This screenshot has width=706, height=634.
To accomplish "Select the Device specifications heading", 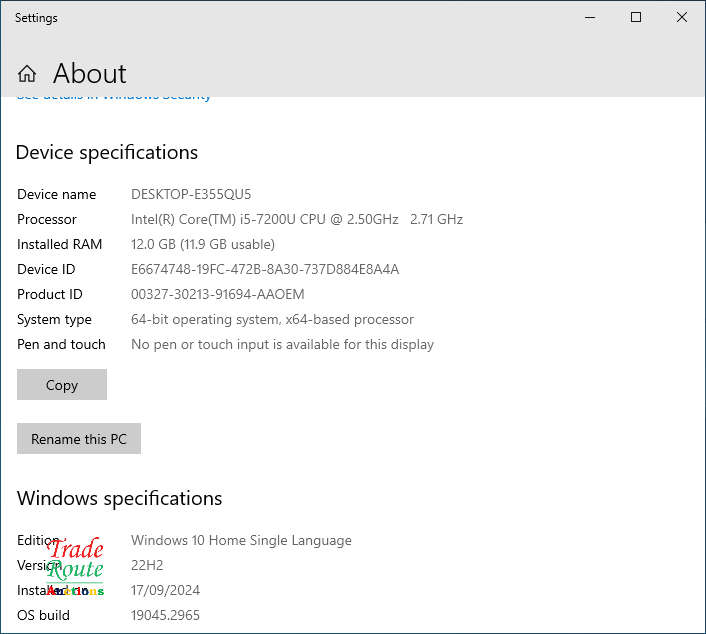I will click(x=107, y=153).
